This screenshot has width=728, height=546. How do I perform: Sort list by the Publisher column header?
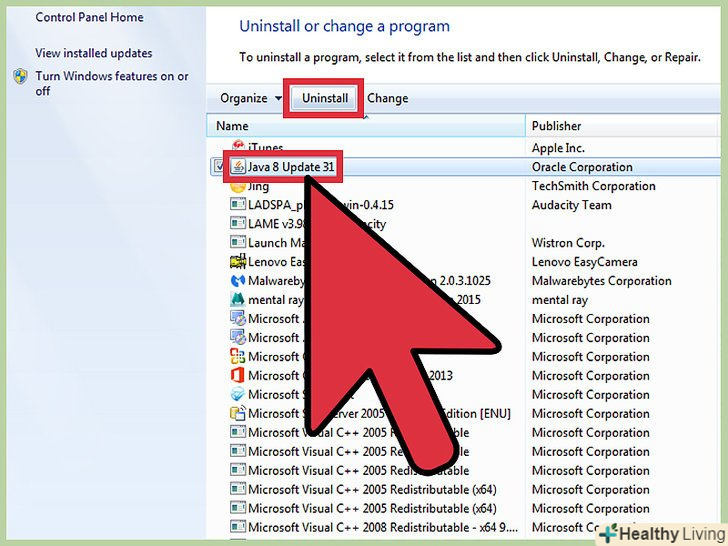[622, 126]
